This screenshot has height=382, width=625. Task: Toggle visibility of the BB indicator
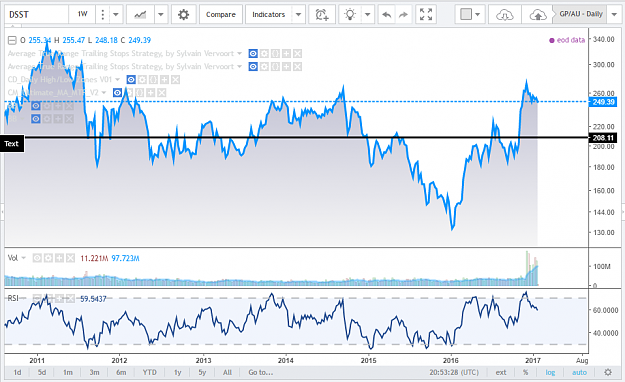(36, 119)
